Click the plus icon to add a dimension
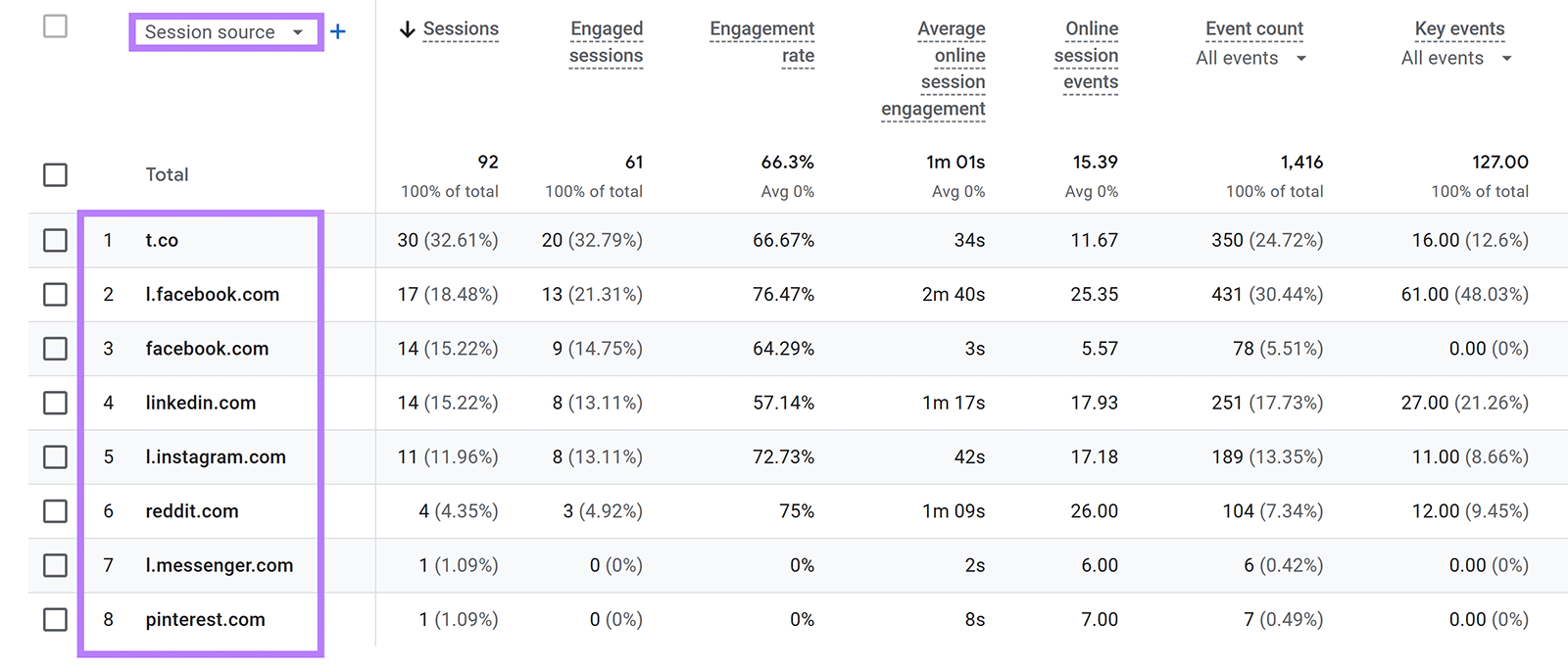This screenshot has height=670, width=1568. 338,31
